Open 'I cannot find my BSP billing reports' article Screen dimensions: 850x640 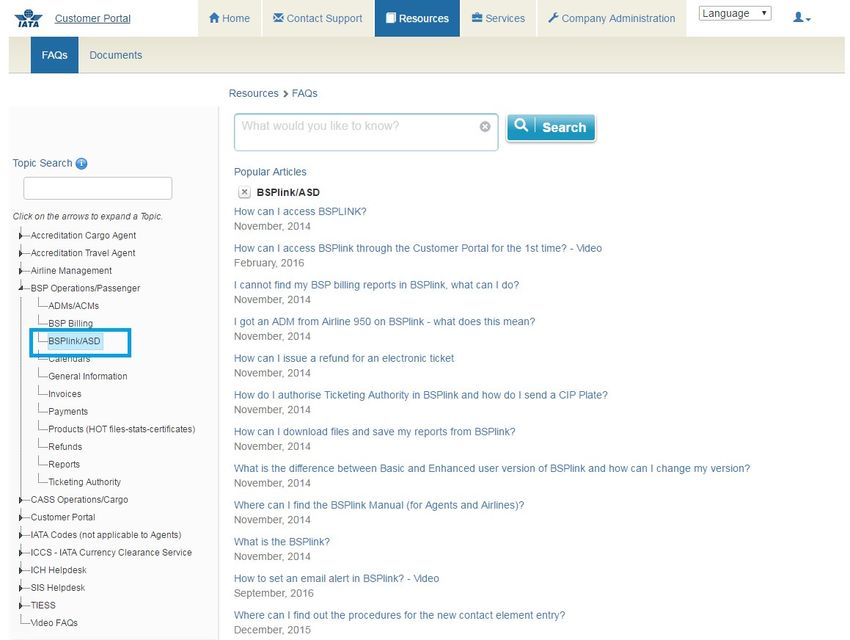click(x=377, y=285)
